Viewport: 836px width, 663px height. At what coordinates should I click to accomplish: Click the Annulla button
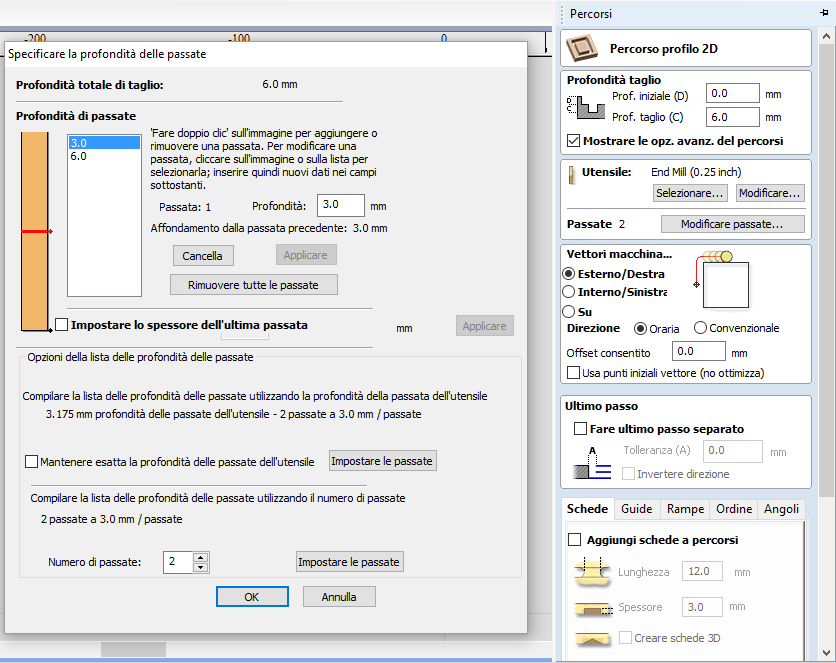tap(339, 597)
